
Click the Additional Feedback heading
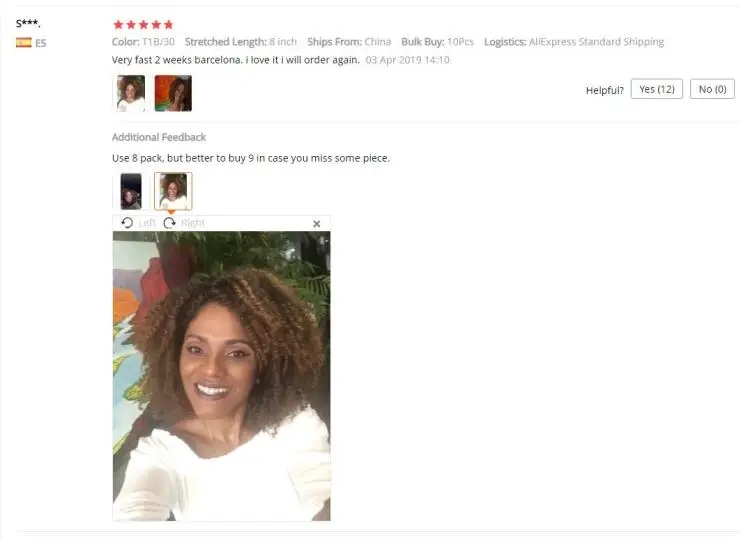(159, 137)
